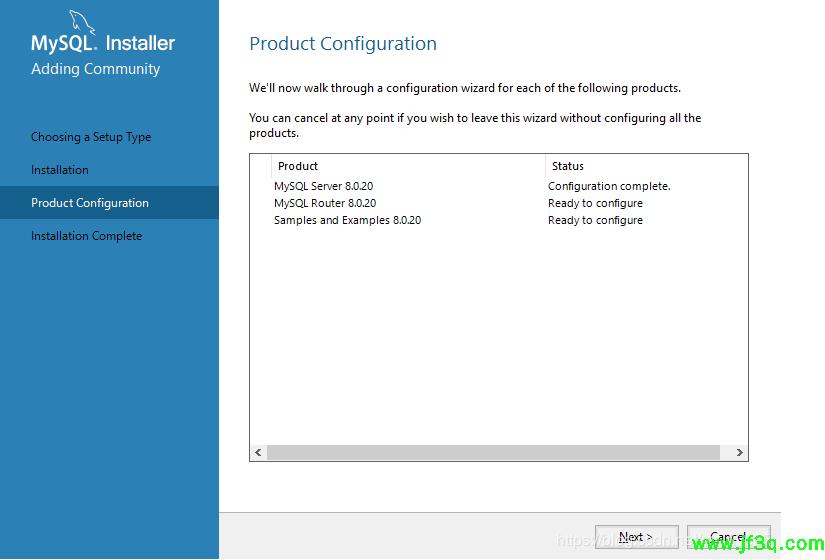Select the Samples and Examples 8.0.20 row
The height and width of the screenshot is (560, 825).
[x=347, y=220]
